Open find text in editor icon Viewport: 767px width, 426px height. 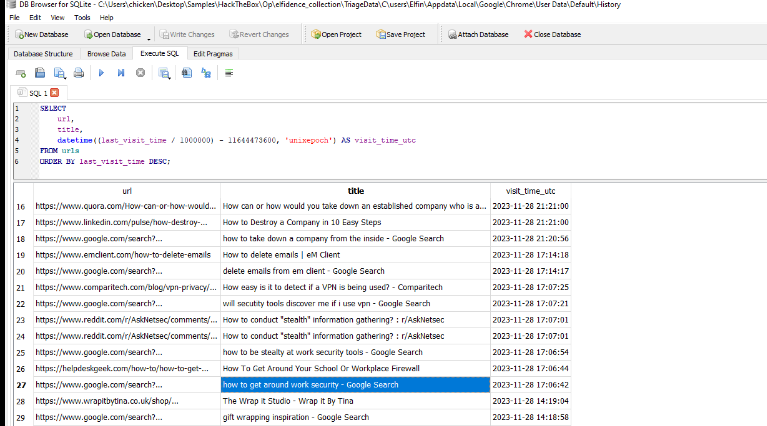(x=186, y=73)
